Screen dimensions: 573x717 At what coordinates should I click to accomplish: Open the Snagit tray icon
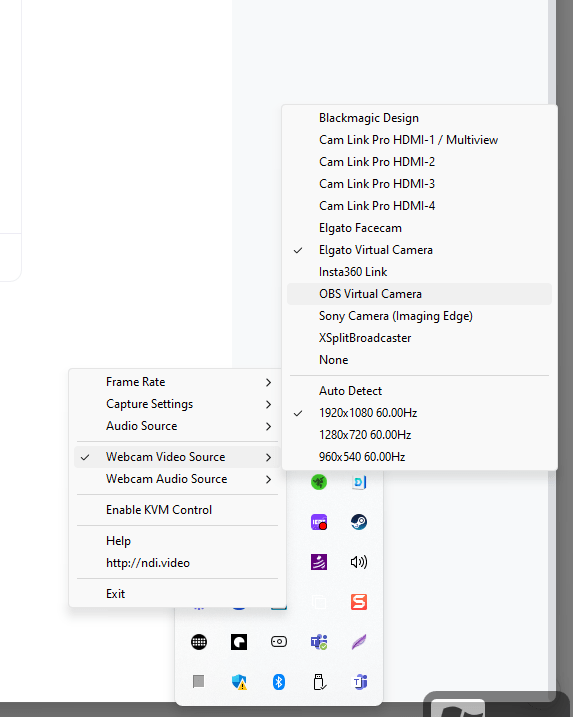(x=359, y=602)
